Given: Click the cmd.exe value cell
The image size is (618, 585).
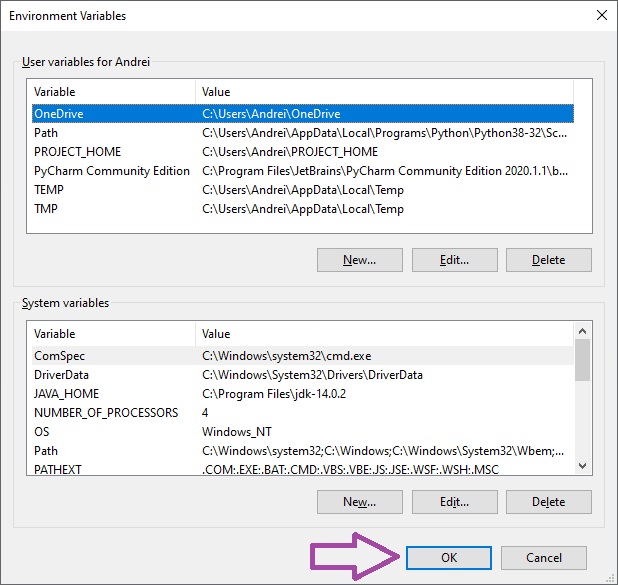Looking at the screenshot, I should (x=287, y=356).
